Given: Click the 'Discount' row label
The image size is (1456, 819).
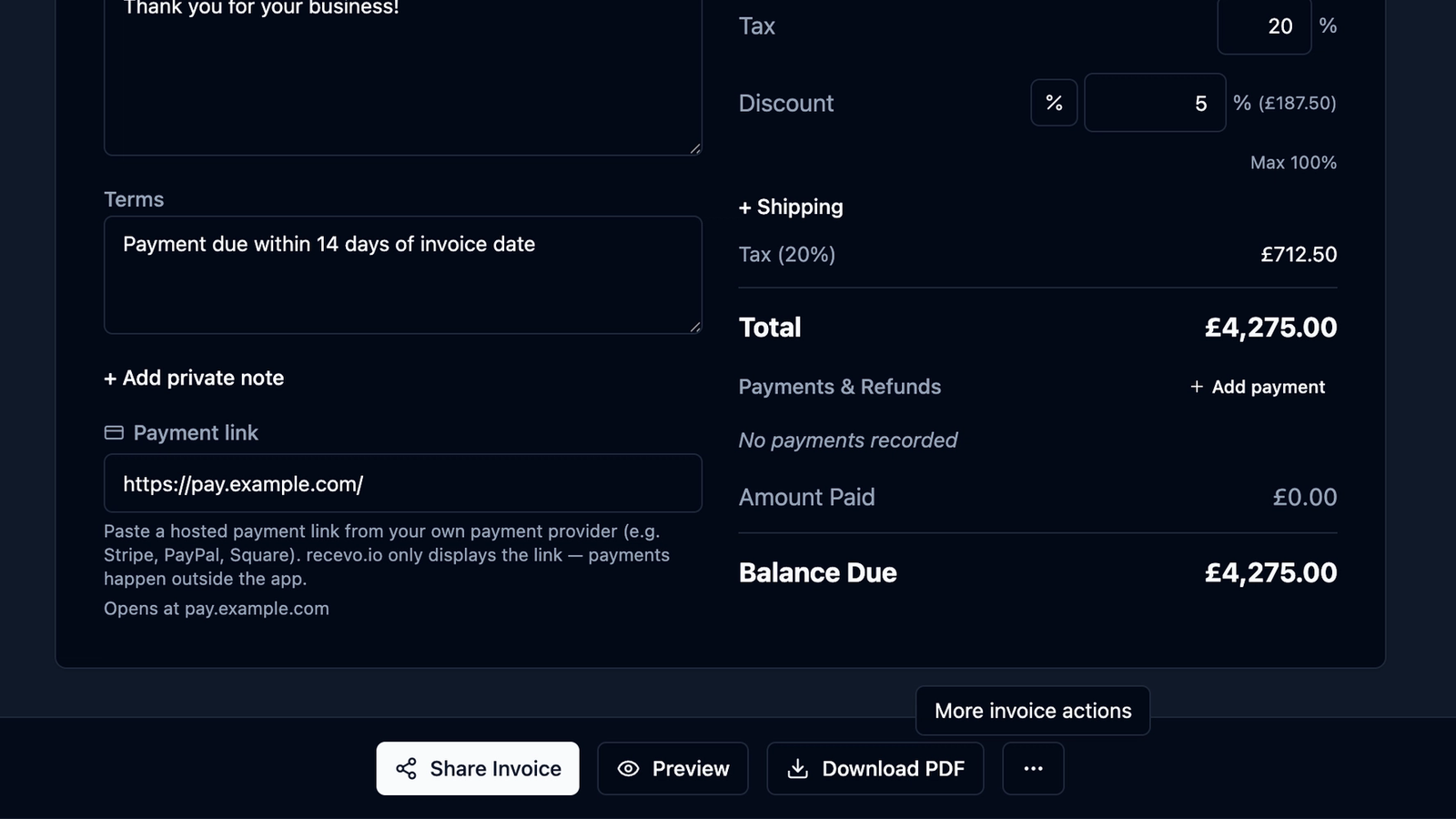Looking at the screenshot, I should pos(786,103).
